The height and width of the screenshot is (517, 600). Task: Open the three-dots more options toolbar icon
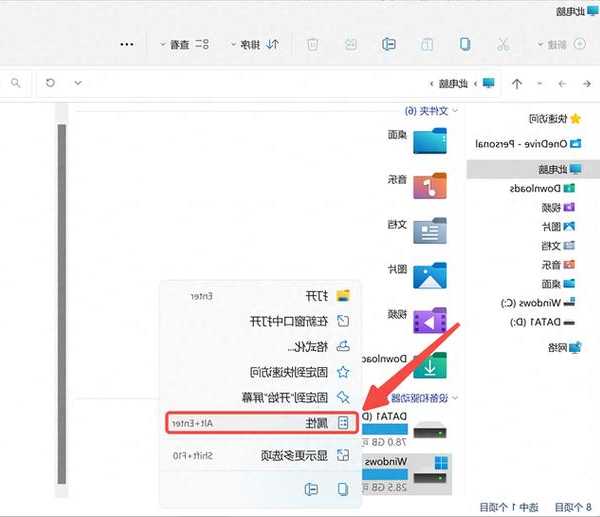point(127,44)
